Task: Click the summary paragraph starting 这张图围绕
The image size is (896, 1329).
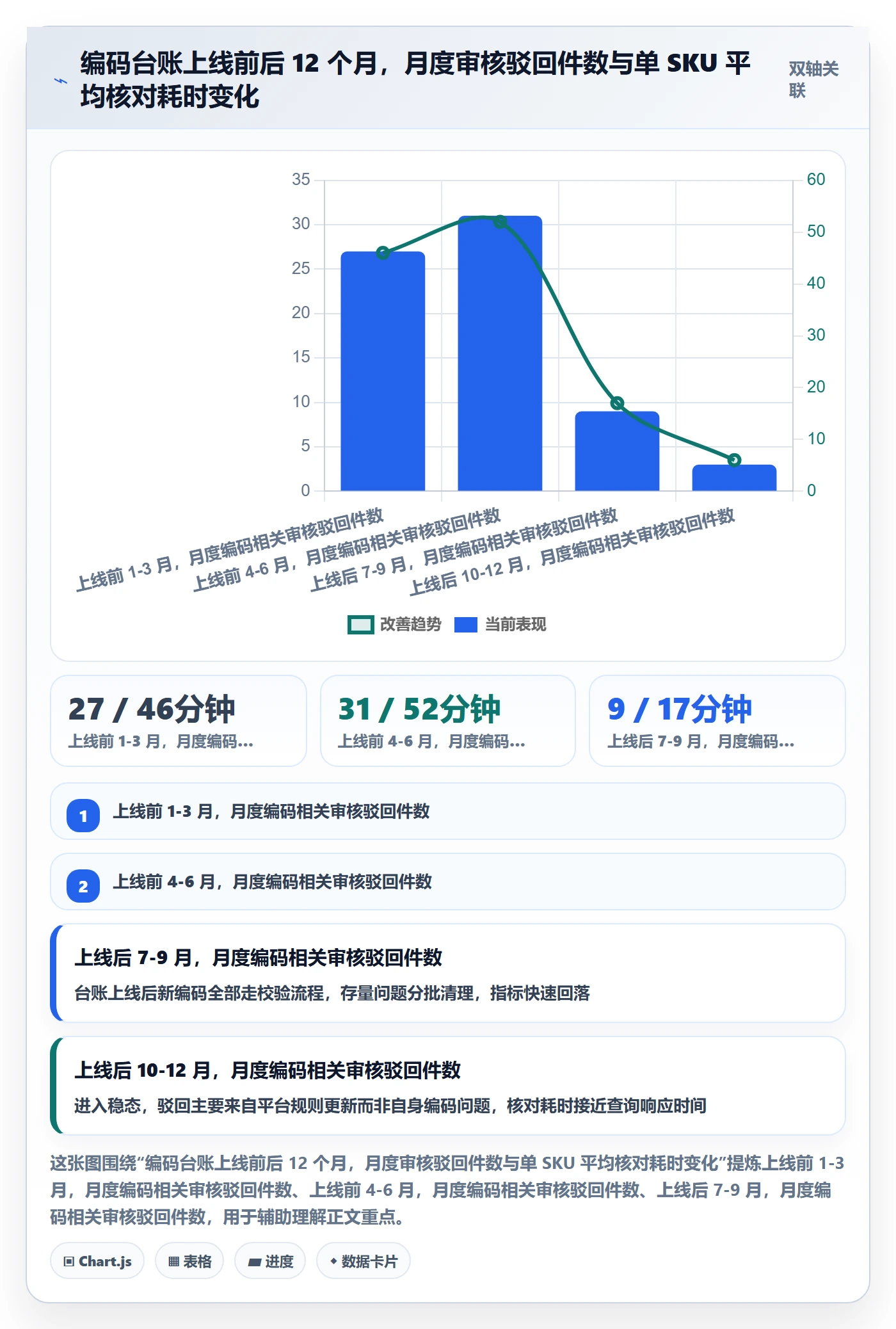Action: click(447, 1190)
